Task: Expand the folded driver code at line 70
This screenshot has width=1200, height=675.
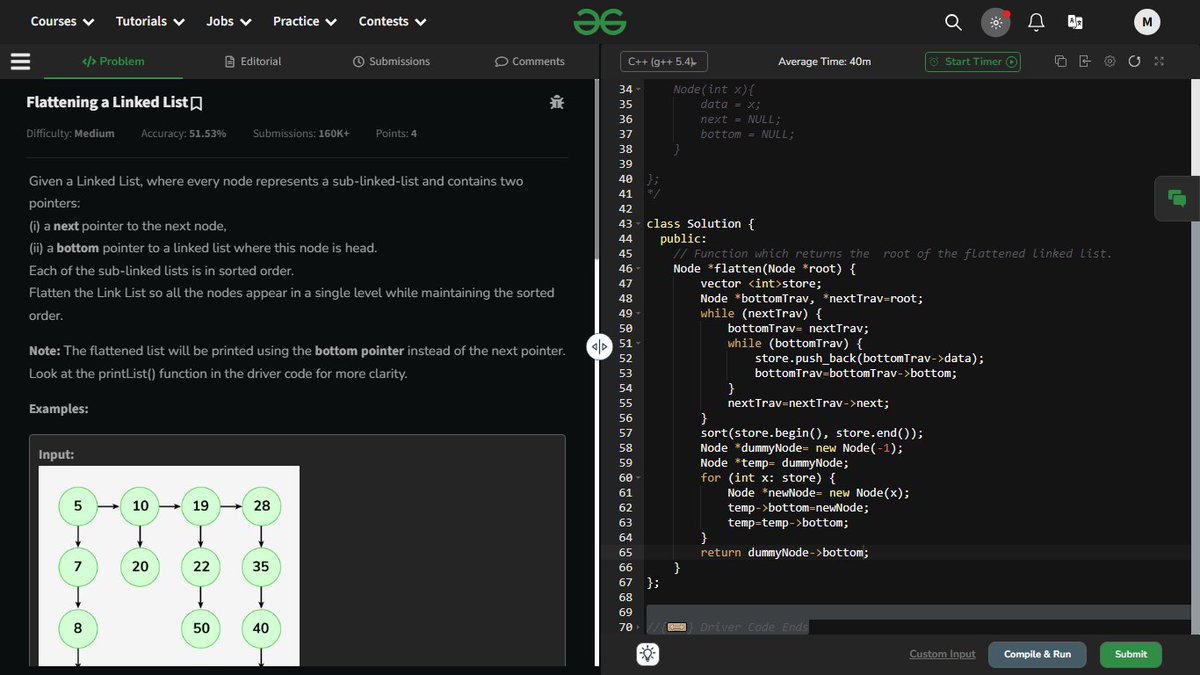Action: click(638, 628)
